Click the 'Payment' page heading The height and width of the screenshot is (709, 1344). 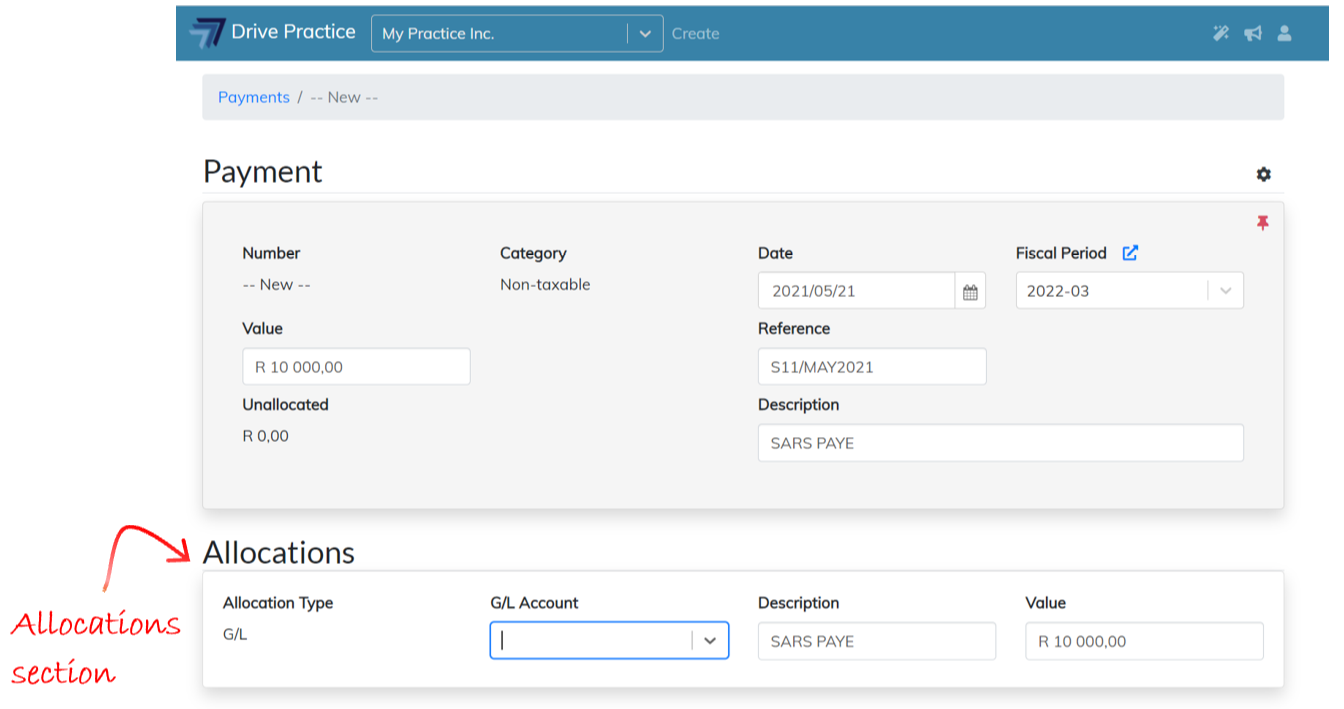263,171
